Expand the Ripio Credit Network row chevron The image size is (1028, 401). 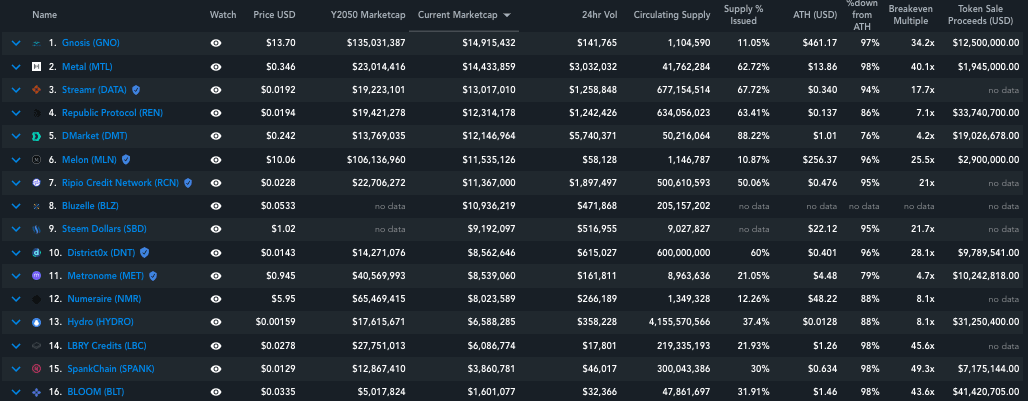[x=16, y=183]
